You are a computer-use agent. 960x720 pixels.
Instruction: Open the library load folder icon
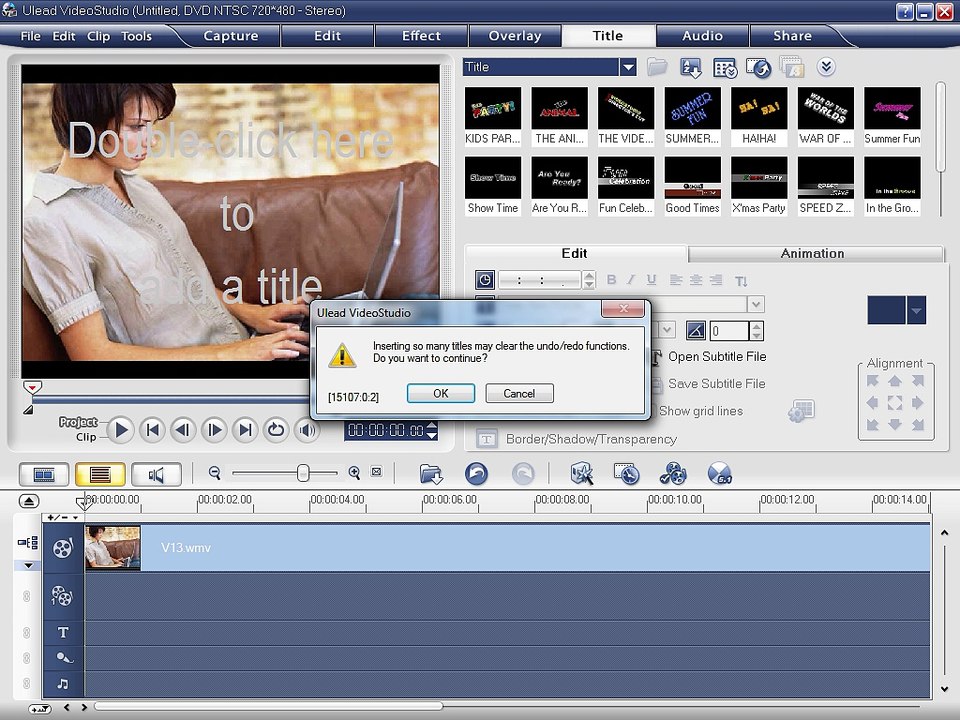[x=657, y=67]
